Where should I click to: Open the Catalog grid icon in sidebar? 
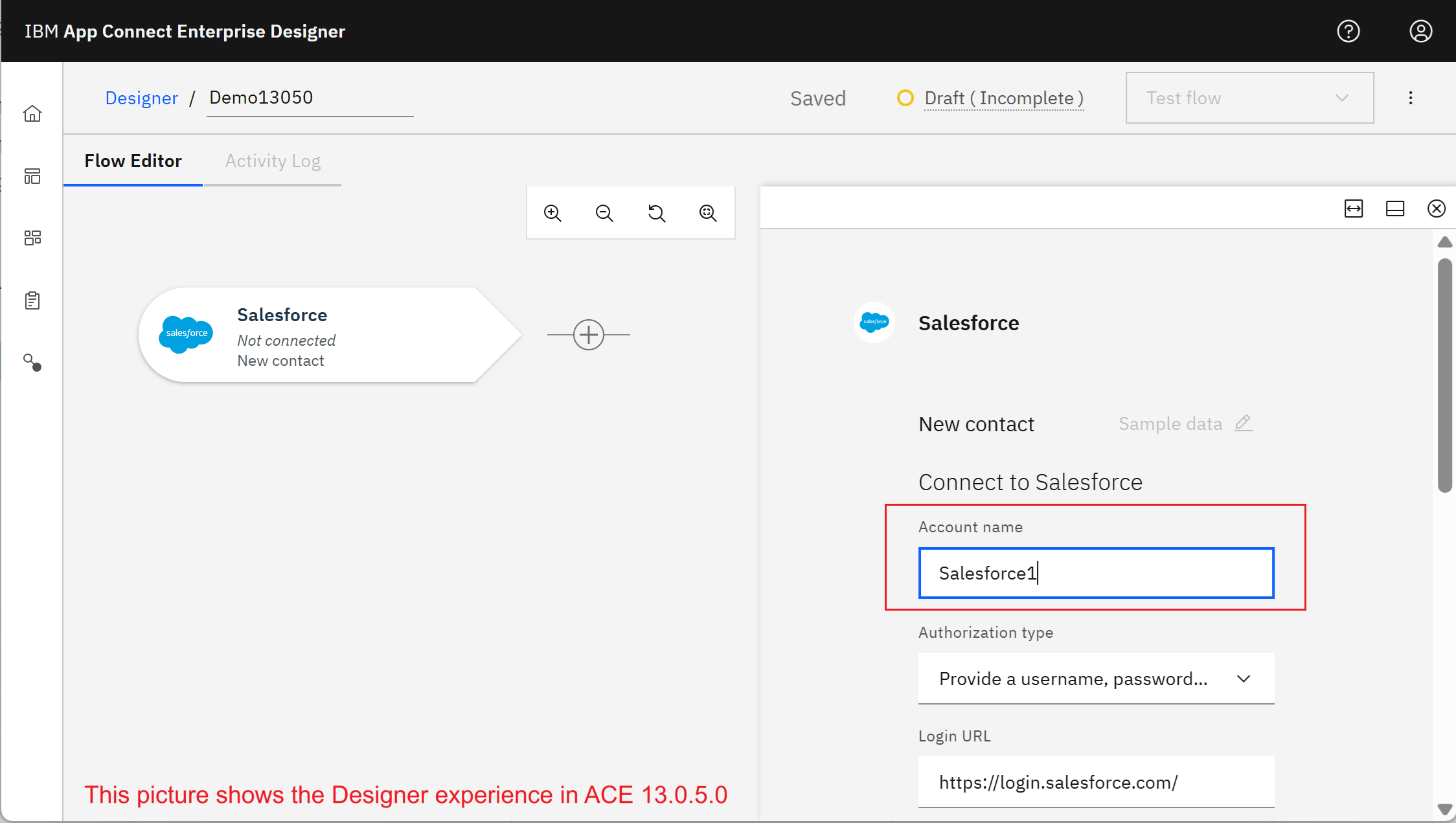[x=32, y=238]
